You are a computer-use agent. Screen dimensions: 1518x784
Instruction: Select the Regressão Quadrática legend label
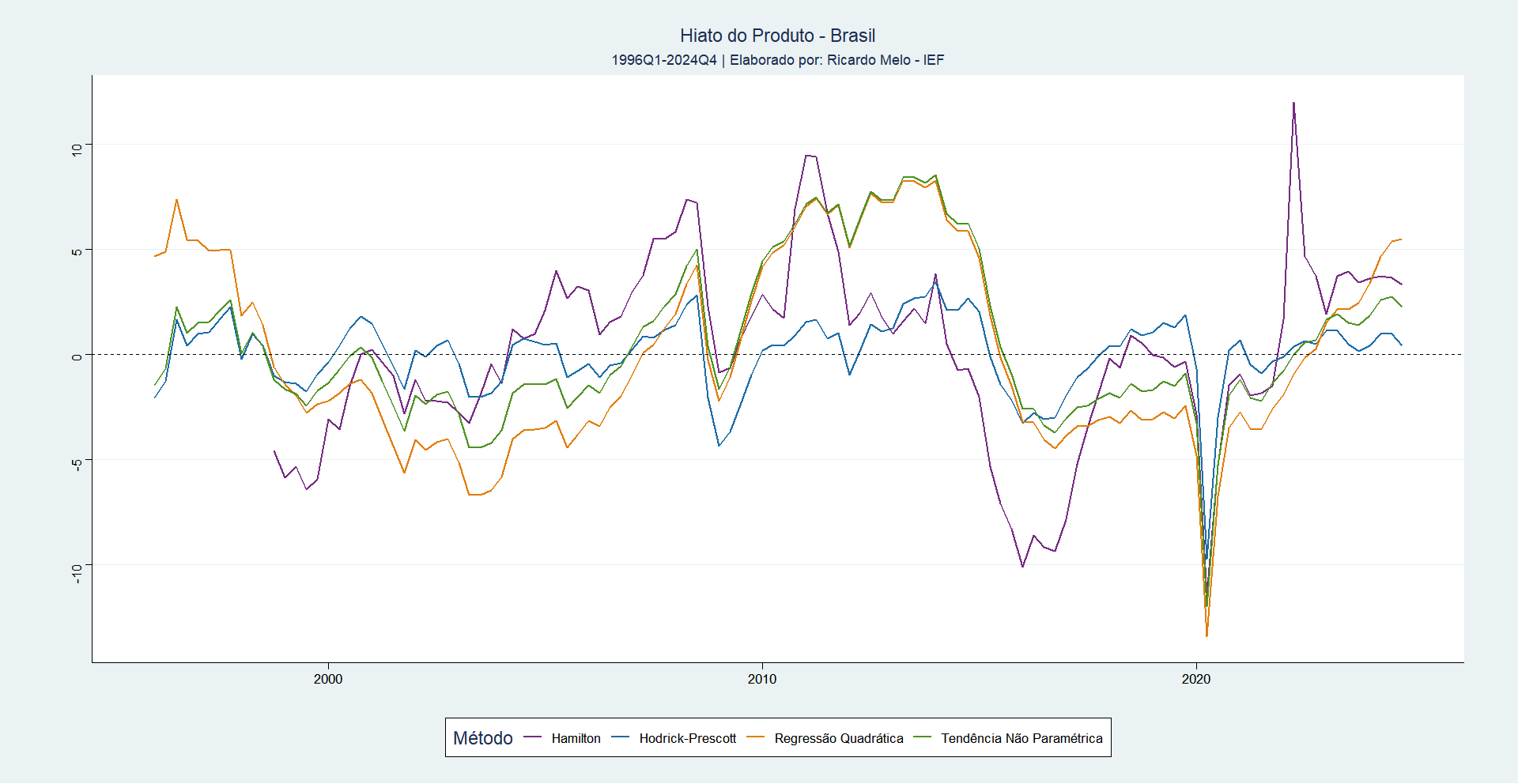[838, 738]
